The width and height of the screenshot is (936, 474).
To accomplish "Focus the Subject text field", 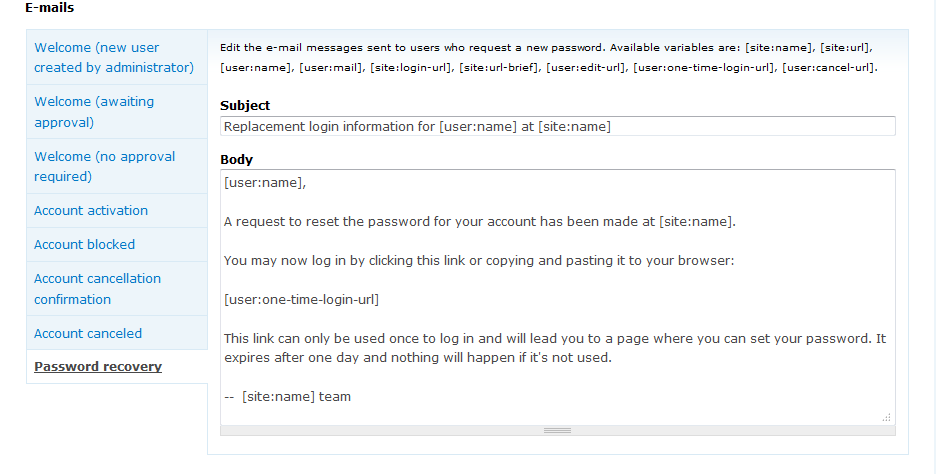I will [x=557, y=127].
